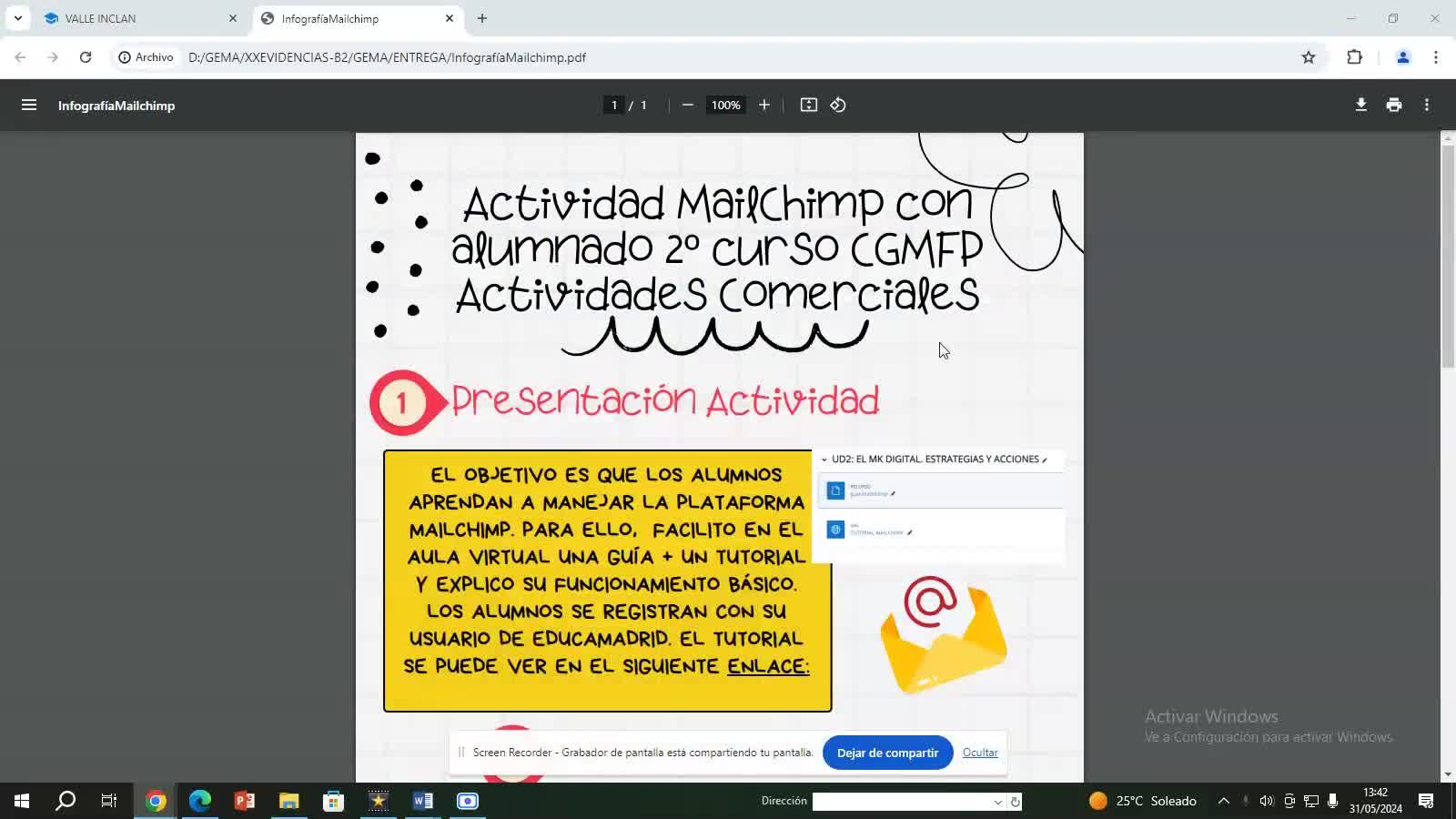The width and height of the screenshot is (1456, 819).
Task: Click the 100% zoom level field
Action: coord(725,106)
